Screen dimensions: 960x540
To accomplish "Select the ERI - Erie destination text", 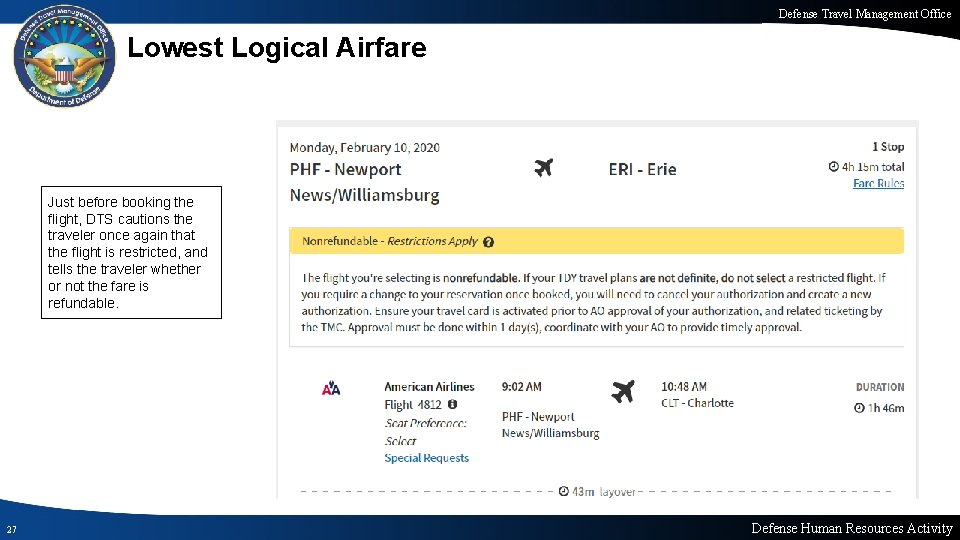I will [642, 169].
